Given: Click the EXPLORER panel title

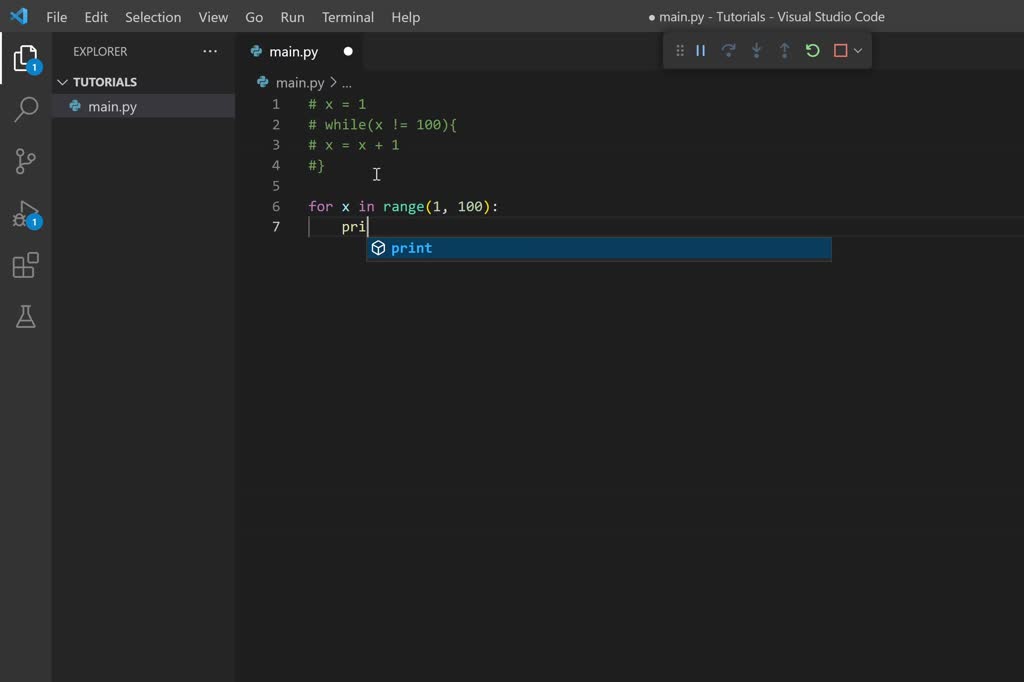Looking at the screenshot, I should [100, 51].
